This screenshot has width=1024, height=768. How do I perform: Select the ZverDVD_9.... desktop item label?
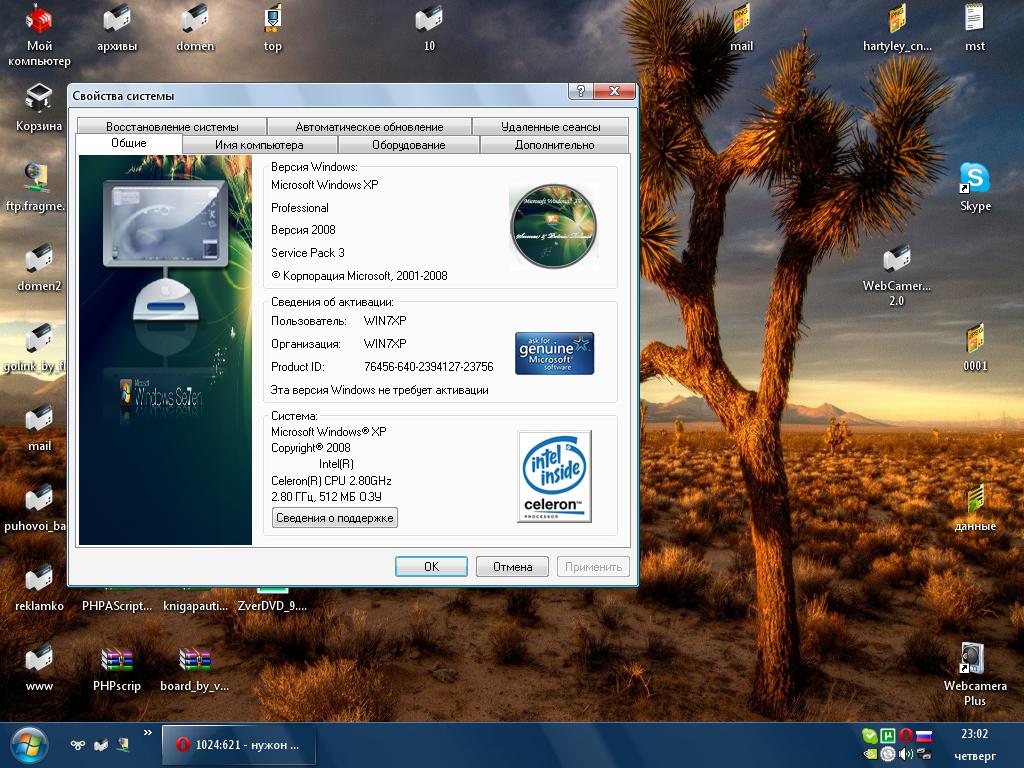coord(272,606)
